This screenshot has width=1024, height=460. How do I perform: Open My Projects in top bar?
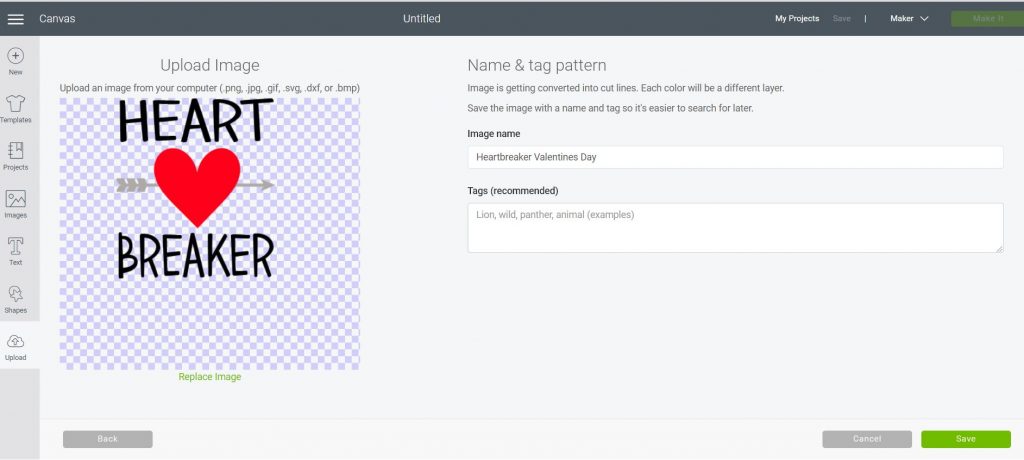[797, 19]
